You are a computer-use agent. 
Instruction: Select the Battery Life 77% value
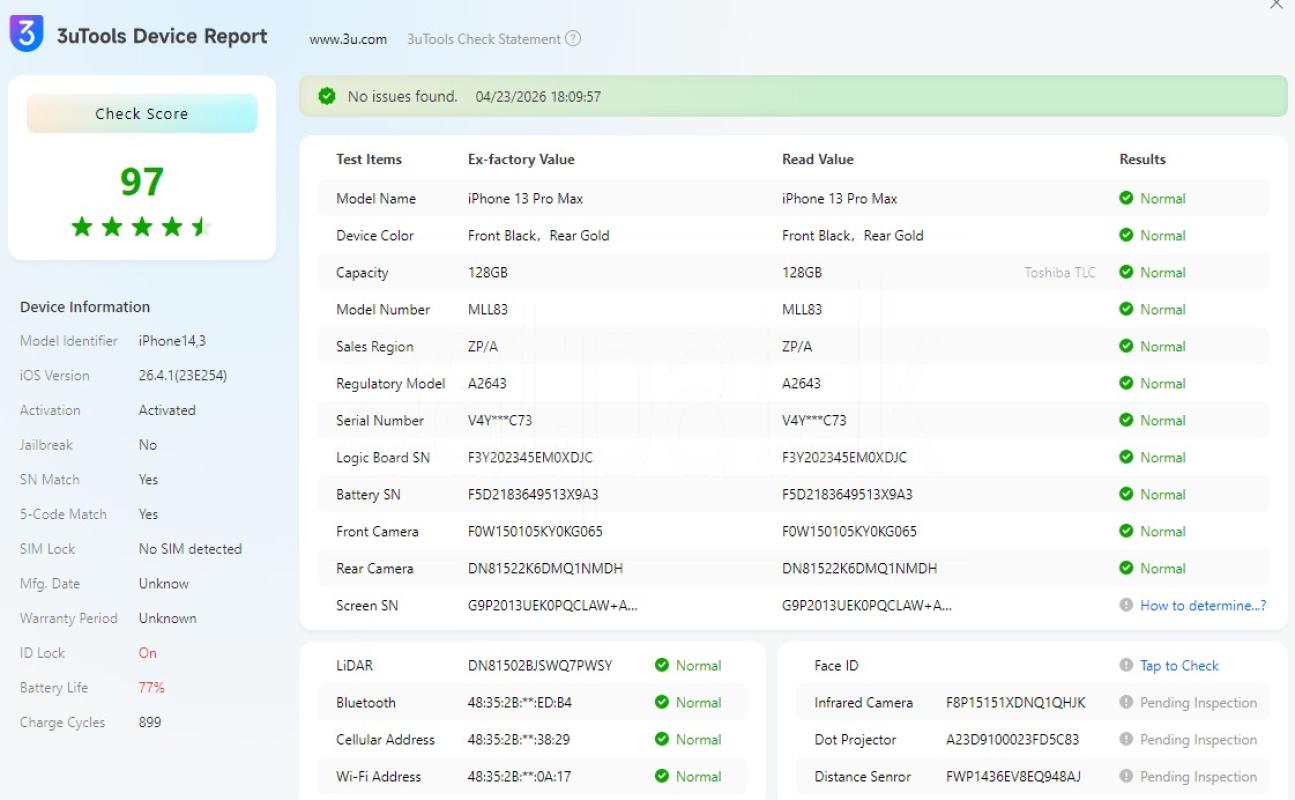(152, 688)
